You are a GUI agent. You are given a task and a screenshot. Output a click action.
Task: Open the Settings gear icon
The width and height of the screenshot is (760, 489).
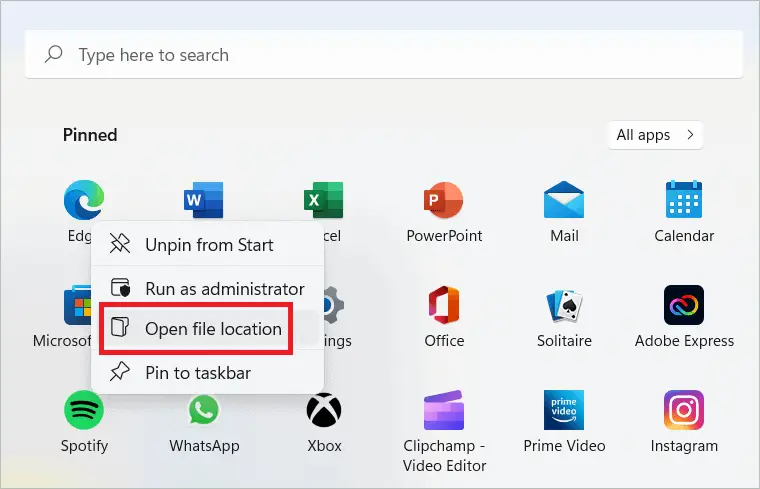click(x=333, y=305)
